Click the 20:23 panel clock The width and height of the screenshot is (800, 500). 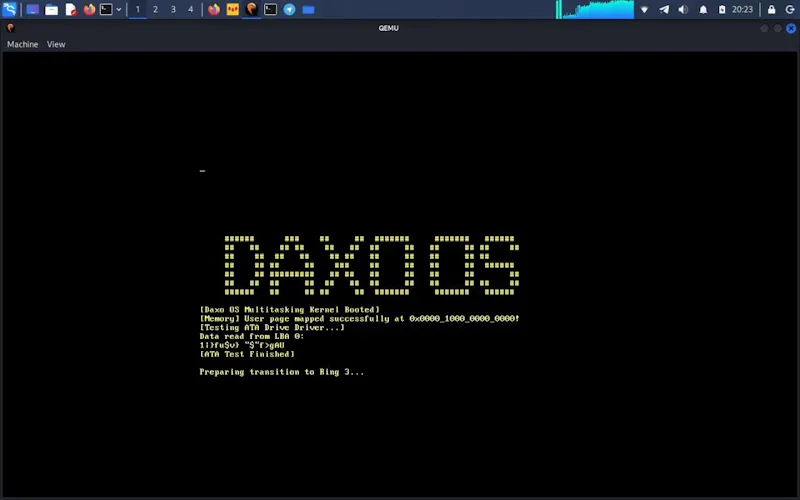[742, 9]
